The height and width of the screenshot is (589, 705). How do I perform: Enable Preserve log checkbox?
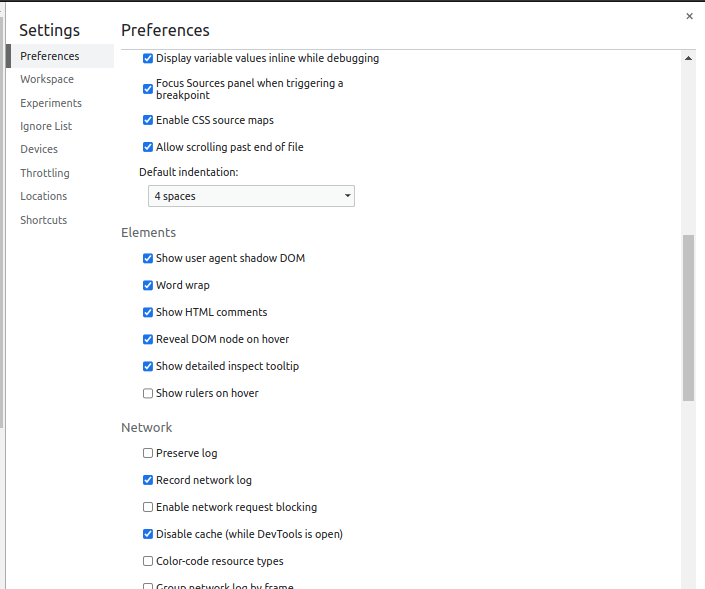148,453
